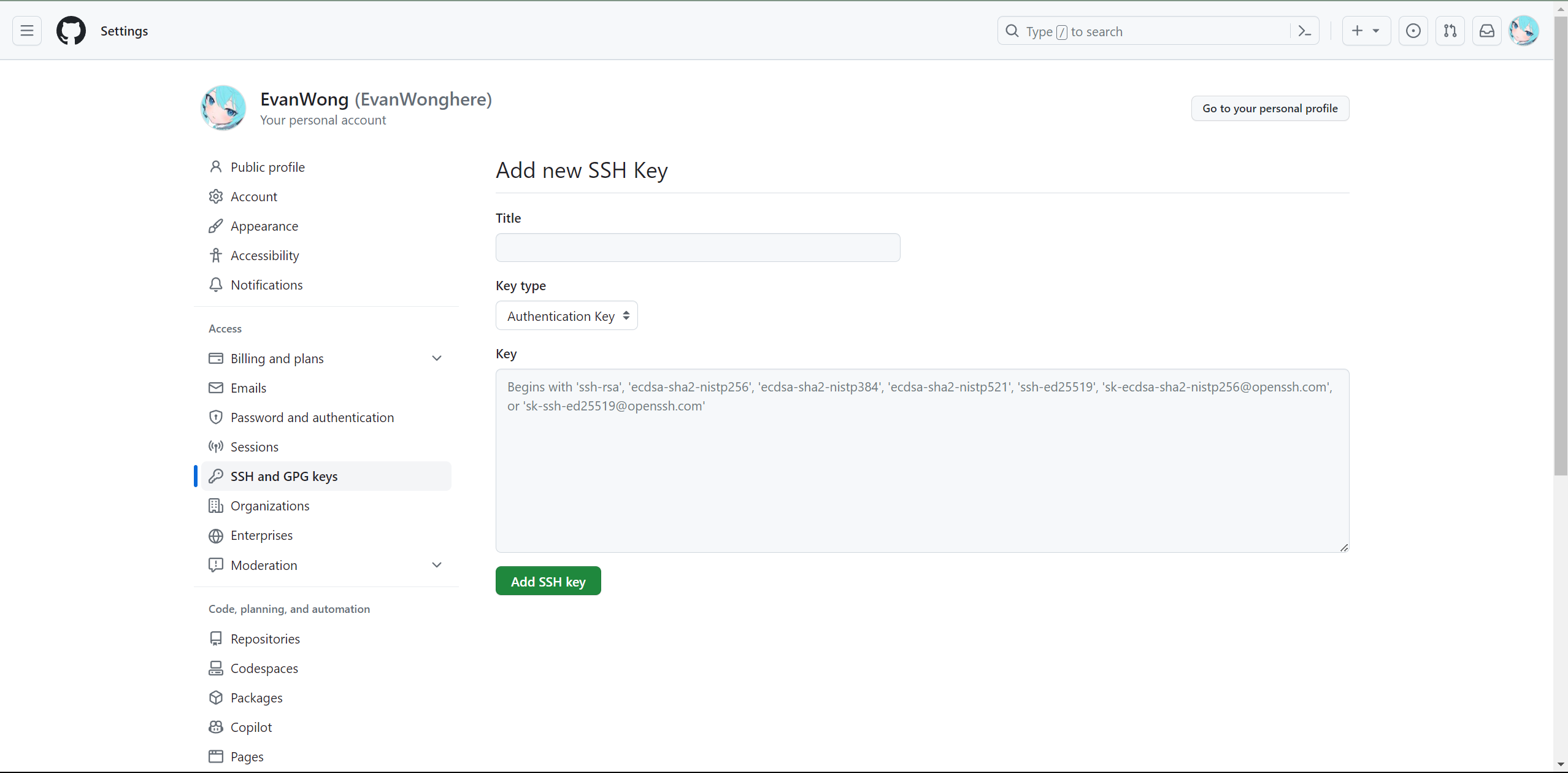Open the issues icon in header

1413,31
